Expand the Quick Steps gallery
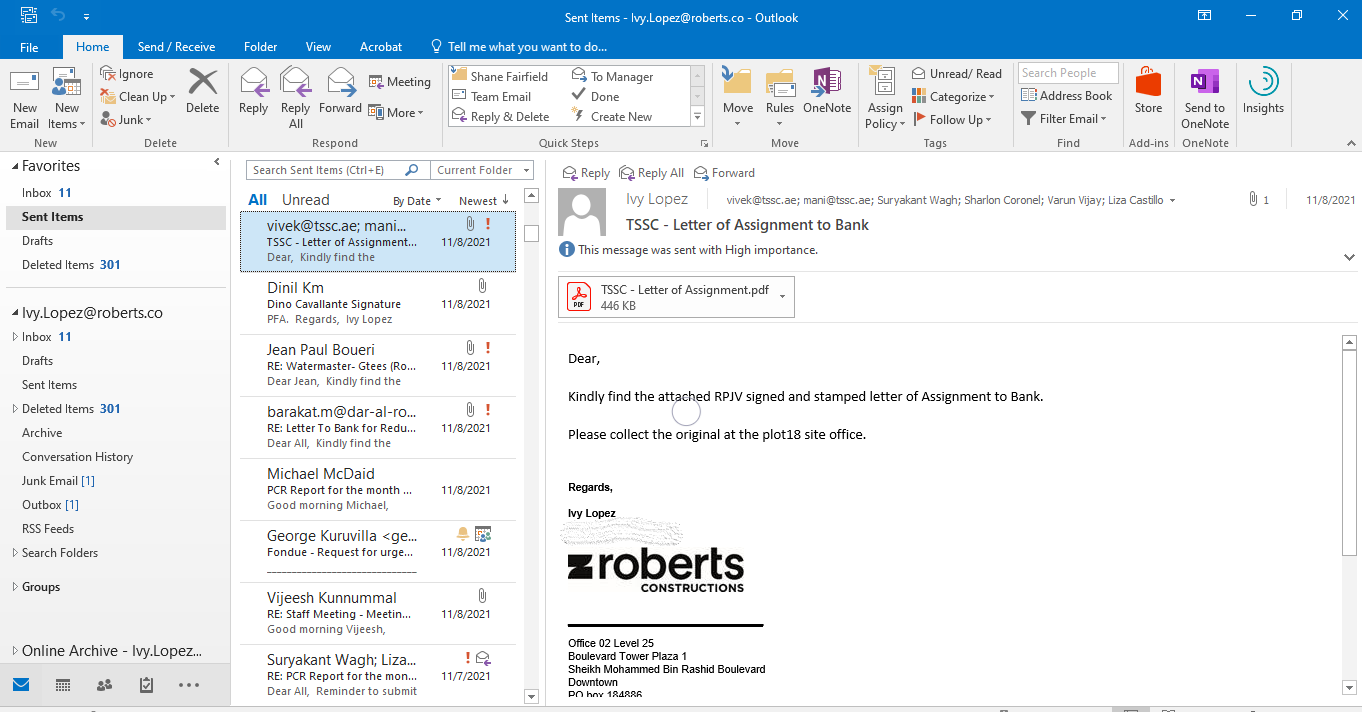 click(x=698, y=118)
